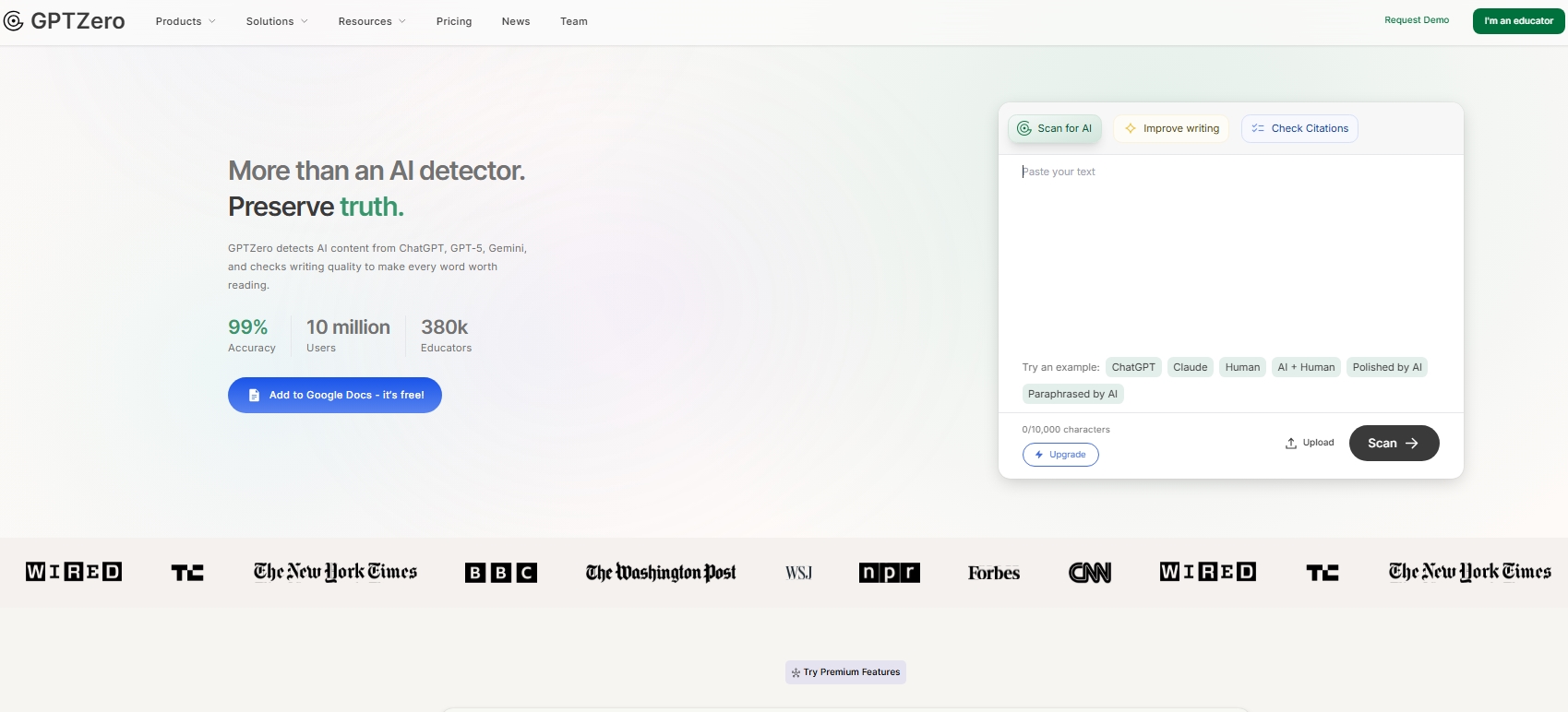Click the WSJ logo
1568x712 pixels.
[x=799, y=573]
